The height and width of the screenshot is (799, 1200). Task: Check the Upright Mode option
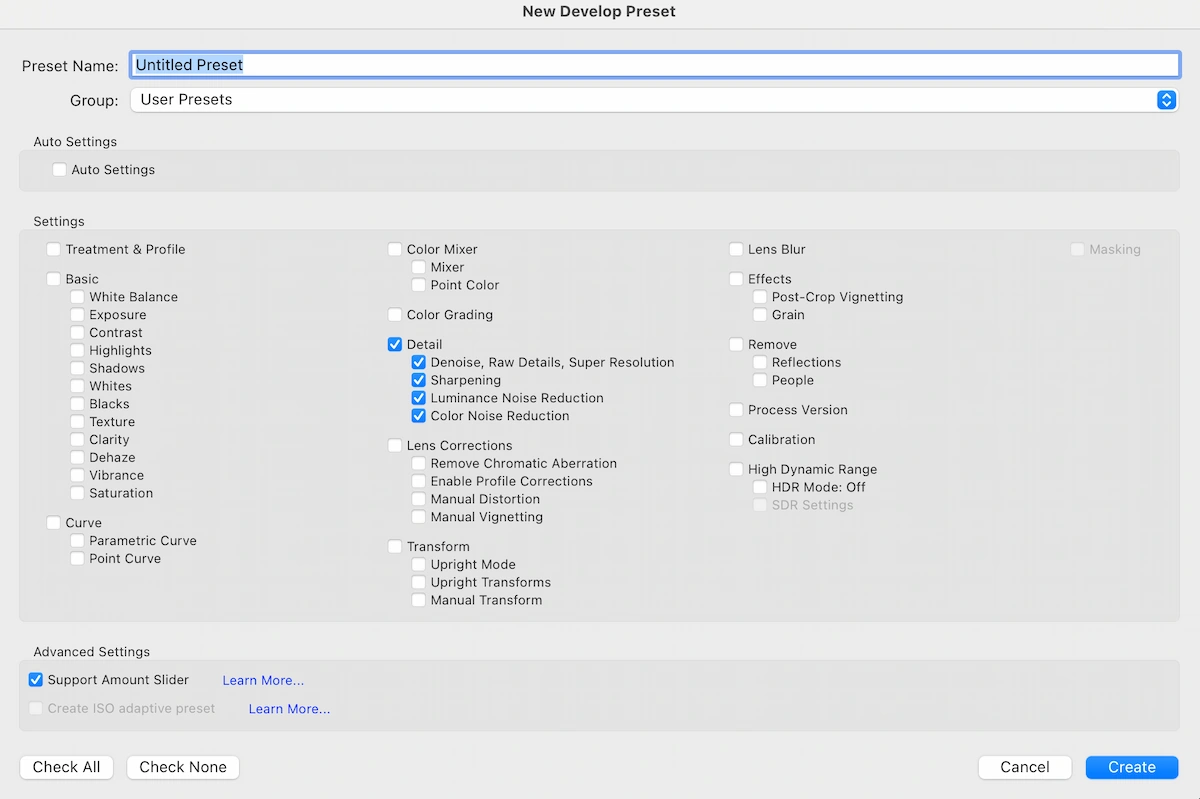pos(418,564)
